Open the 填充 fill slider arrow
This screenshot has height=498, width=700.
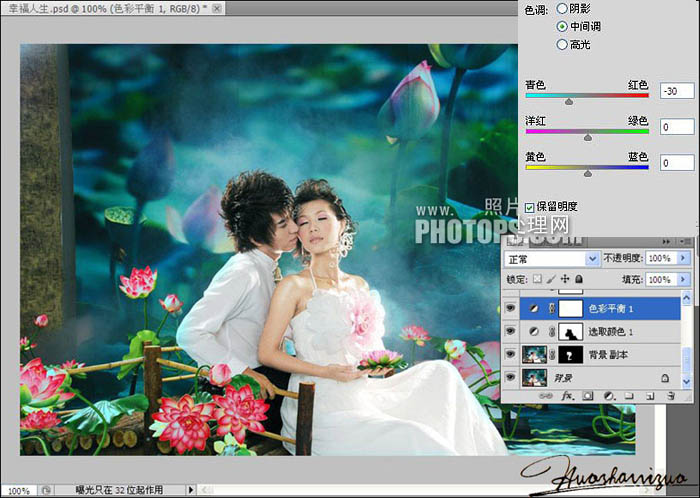point(684,278)
